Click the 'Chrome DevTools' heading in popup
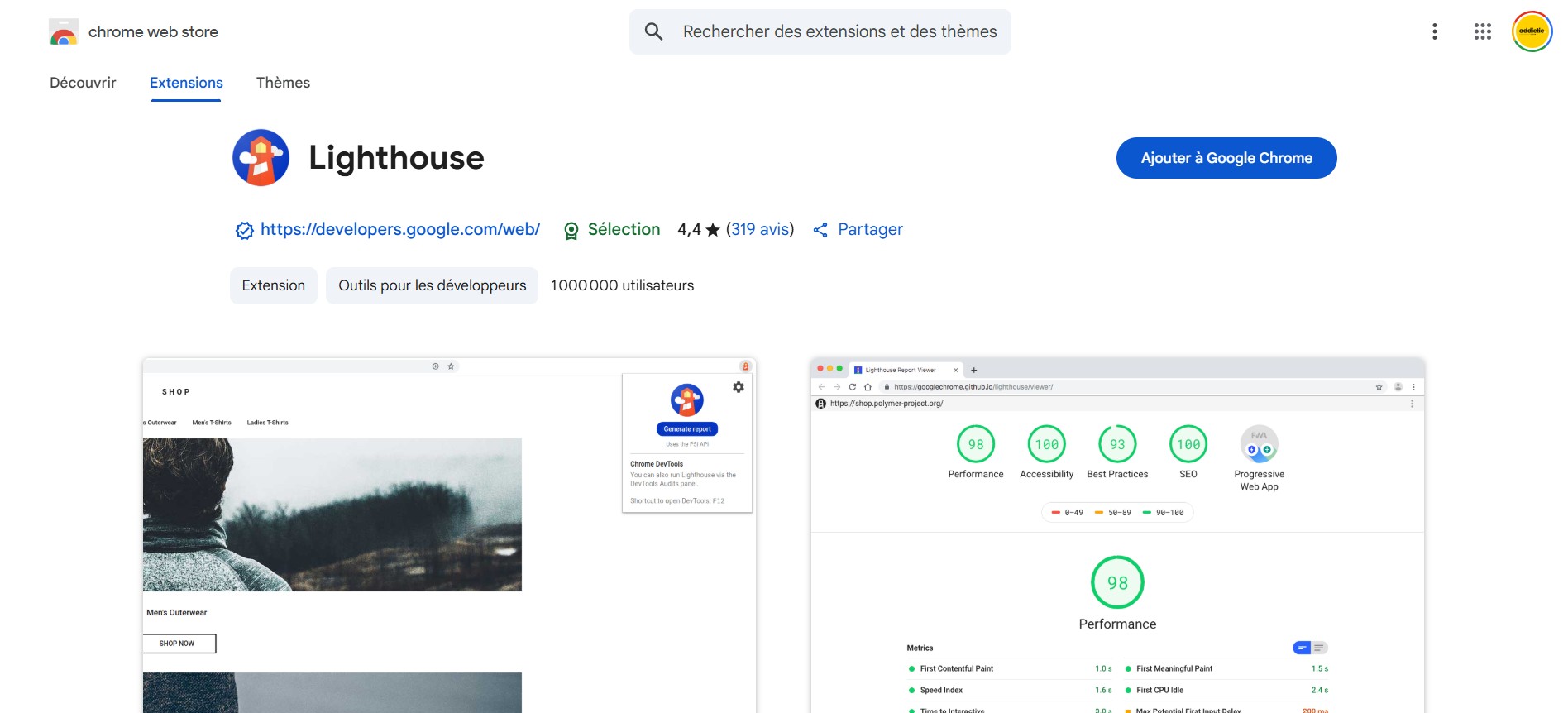Screen dimensions: 1568x713 657,464
